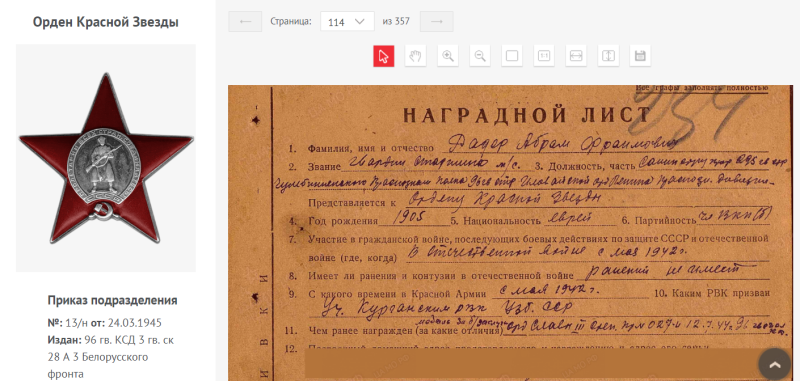
Task: Fit document to width
Action: click(576, 56)
